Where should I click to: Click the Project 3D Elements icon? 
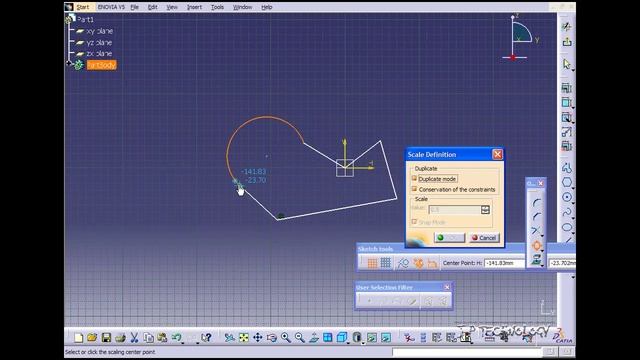coord(536,260)
